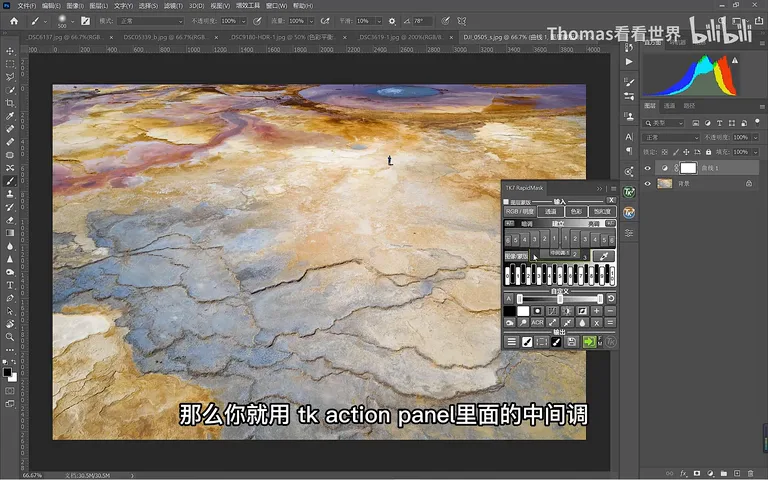The height and width of the screenshot is (480, 768).
Task: Open the layer blend mode dropdown
Action: tap(671, 137)
